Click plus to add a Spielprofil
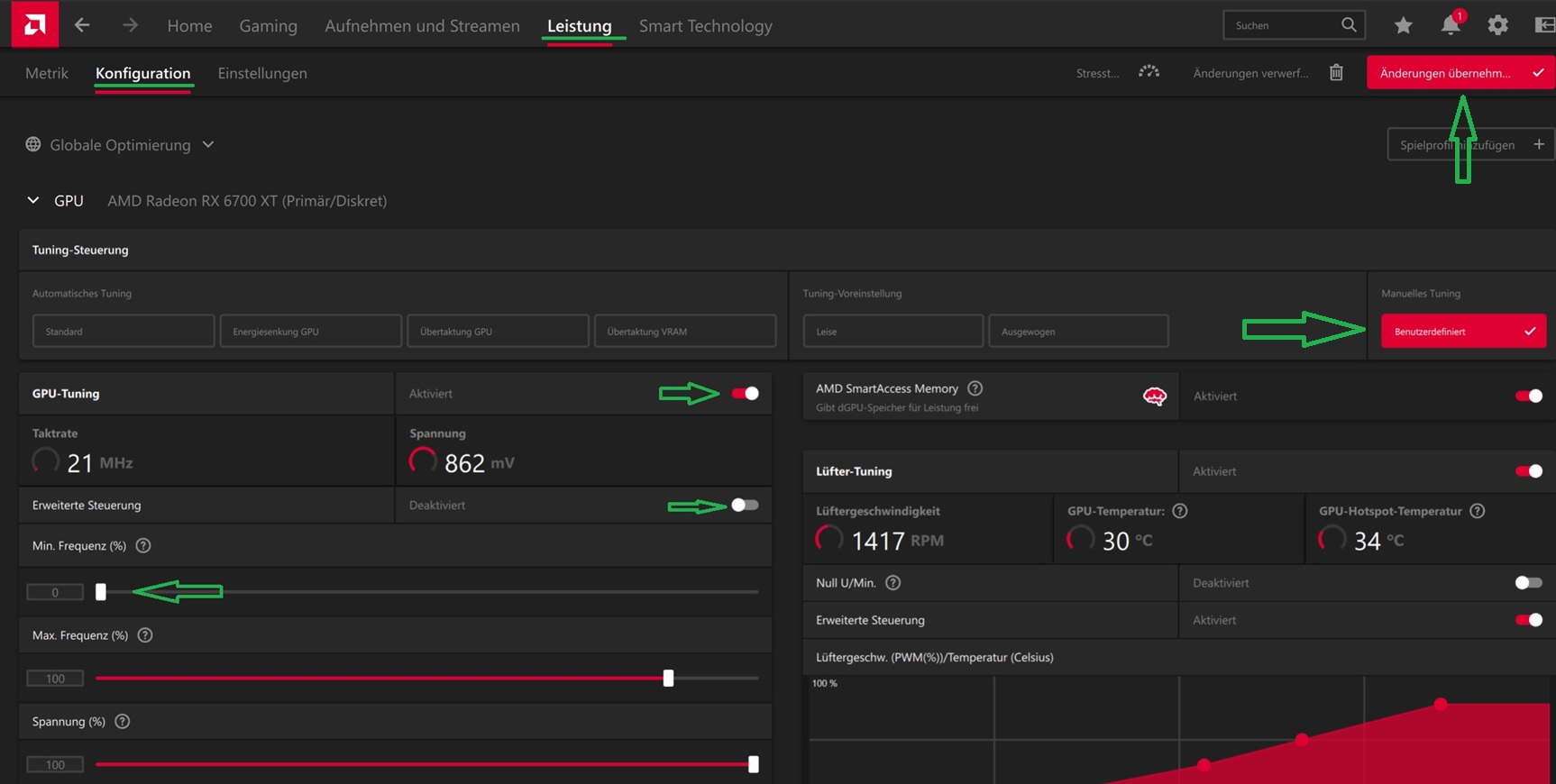 pyautogui.click(x=1539, y=144)
